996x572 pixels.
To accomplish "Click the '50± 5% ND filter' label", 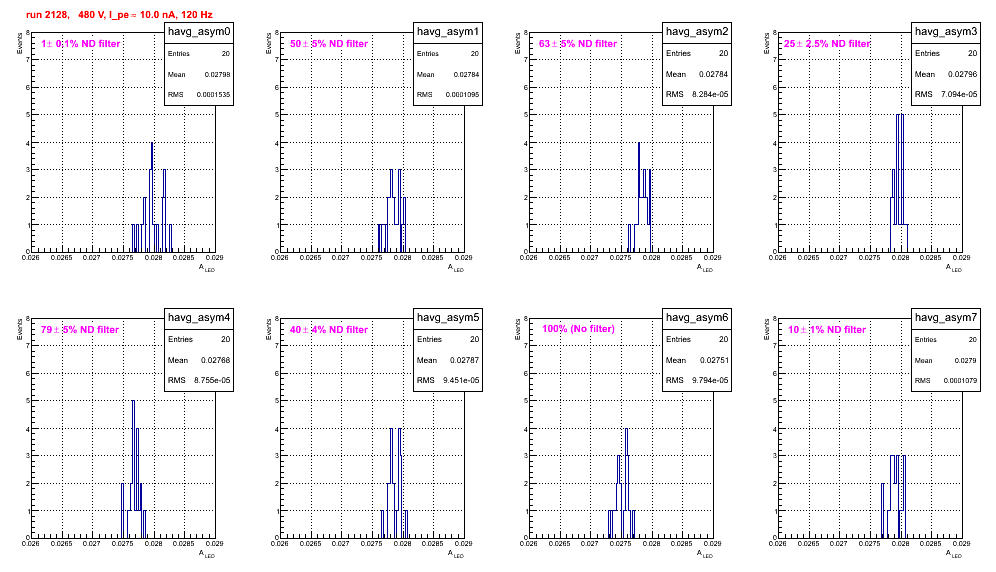I will click(x=329, y=44).
